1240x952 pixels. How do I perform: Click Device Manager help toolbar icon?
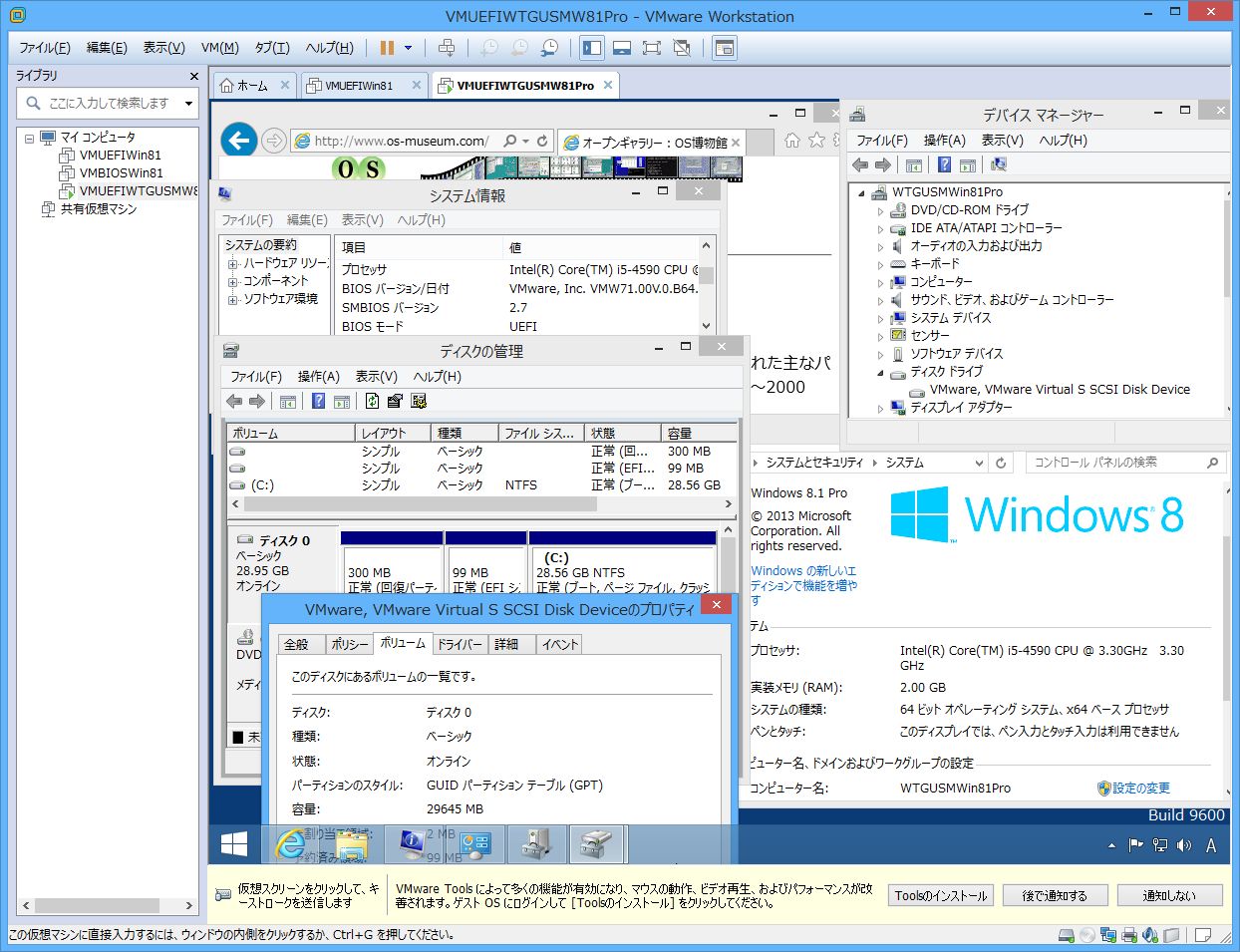pyautogui.click(x=944, y=164)
